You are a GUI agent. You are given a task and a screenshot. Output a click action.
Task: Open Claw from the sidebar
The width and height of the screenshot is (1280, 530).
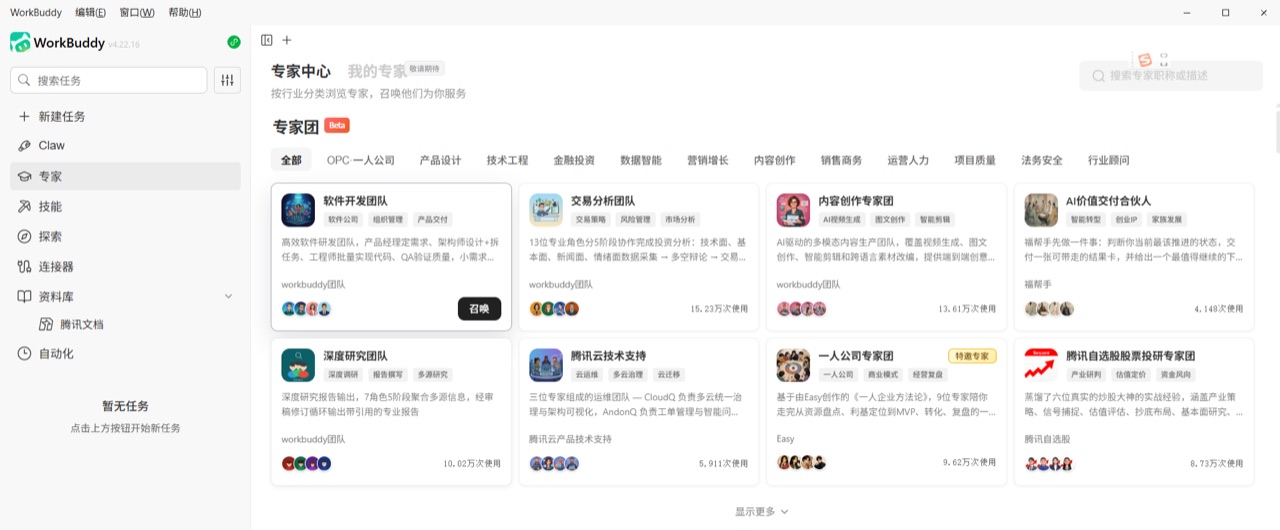(125, 145)
